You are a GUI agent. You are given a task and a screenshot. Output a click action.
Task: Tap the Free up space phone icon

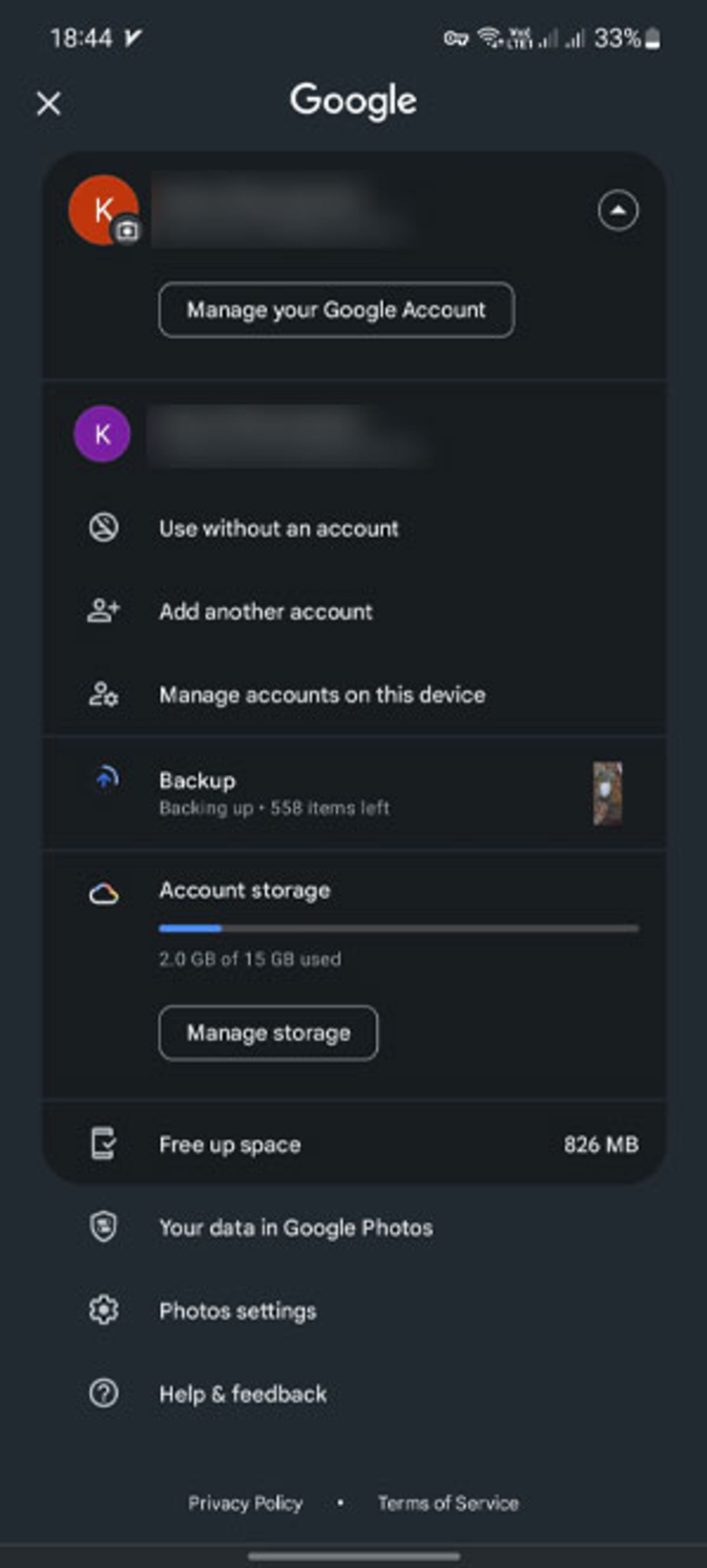coord(103,1144)
